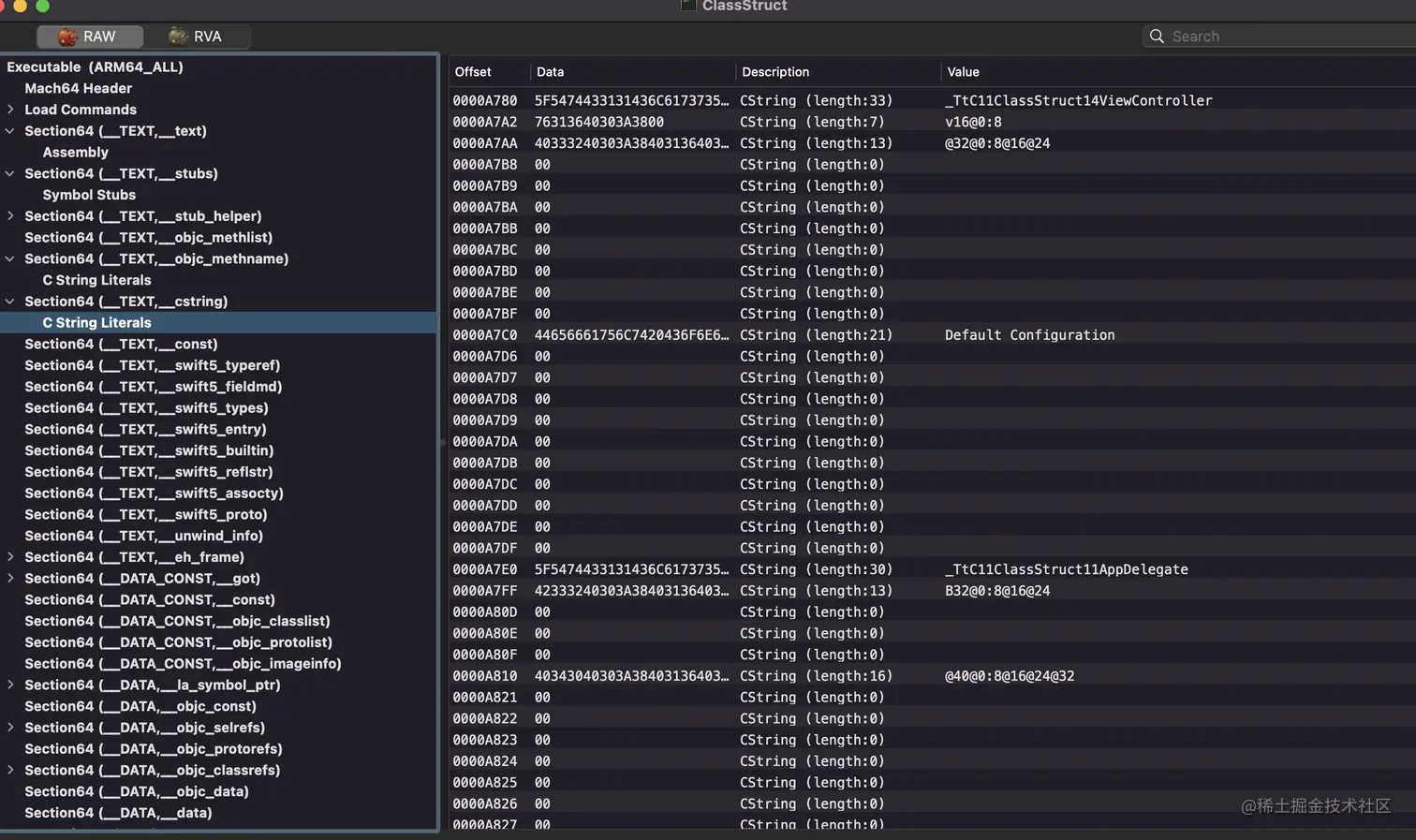This screenshot has width=1416, height=840.
Task: Open Section64 (__TEXT,__swift5_typeref)
Action: coord(153,365)
